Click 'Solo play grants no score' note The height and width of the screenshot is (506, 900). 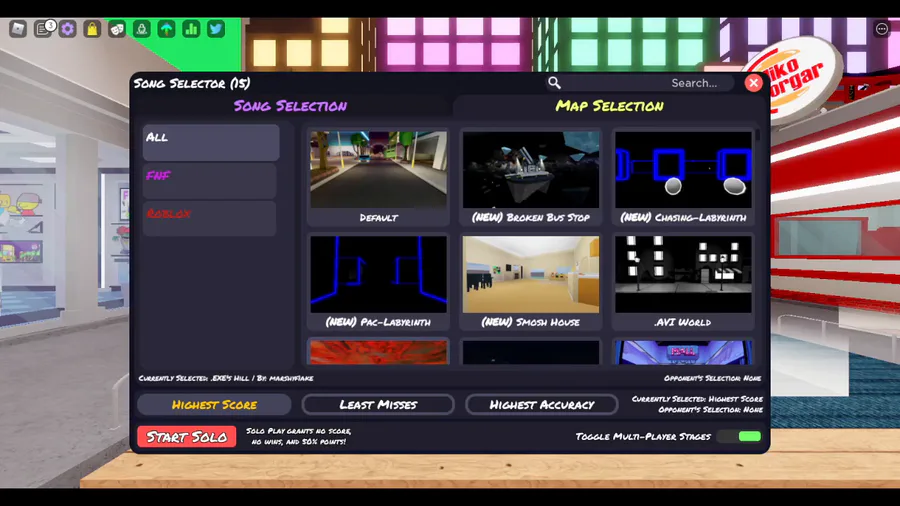[x=298, y=436]
